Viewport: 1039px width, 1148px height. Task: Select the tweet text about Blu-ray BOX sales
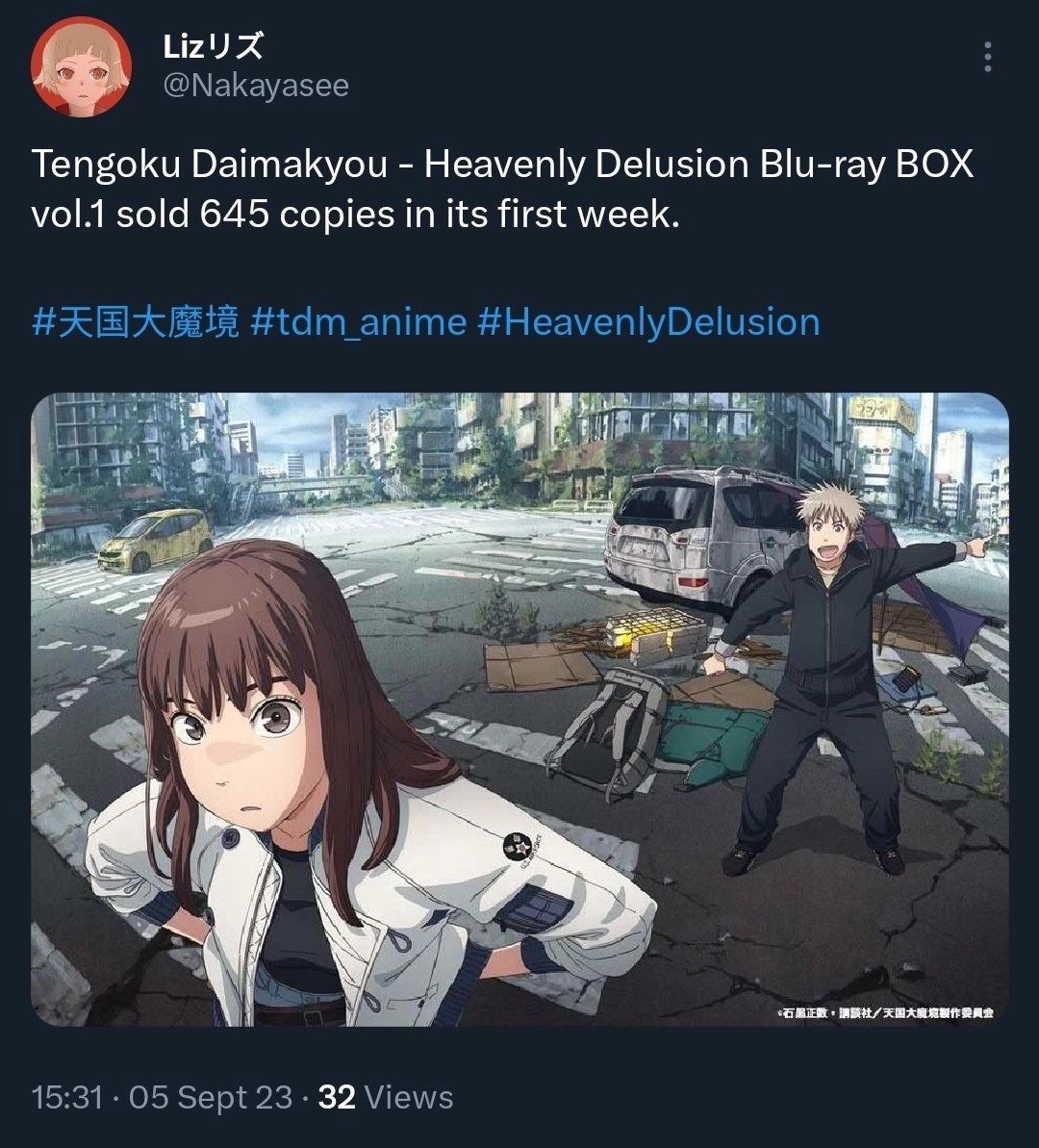pos(502,189)
